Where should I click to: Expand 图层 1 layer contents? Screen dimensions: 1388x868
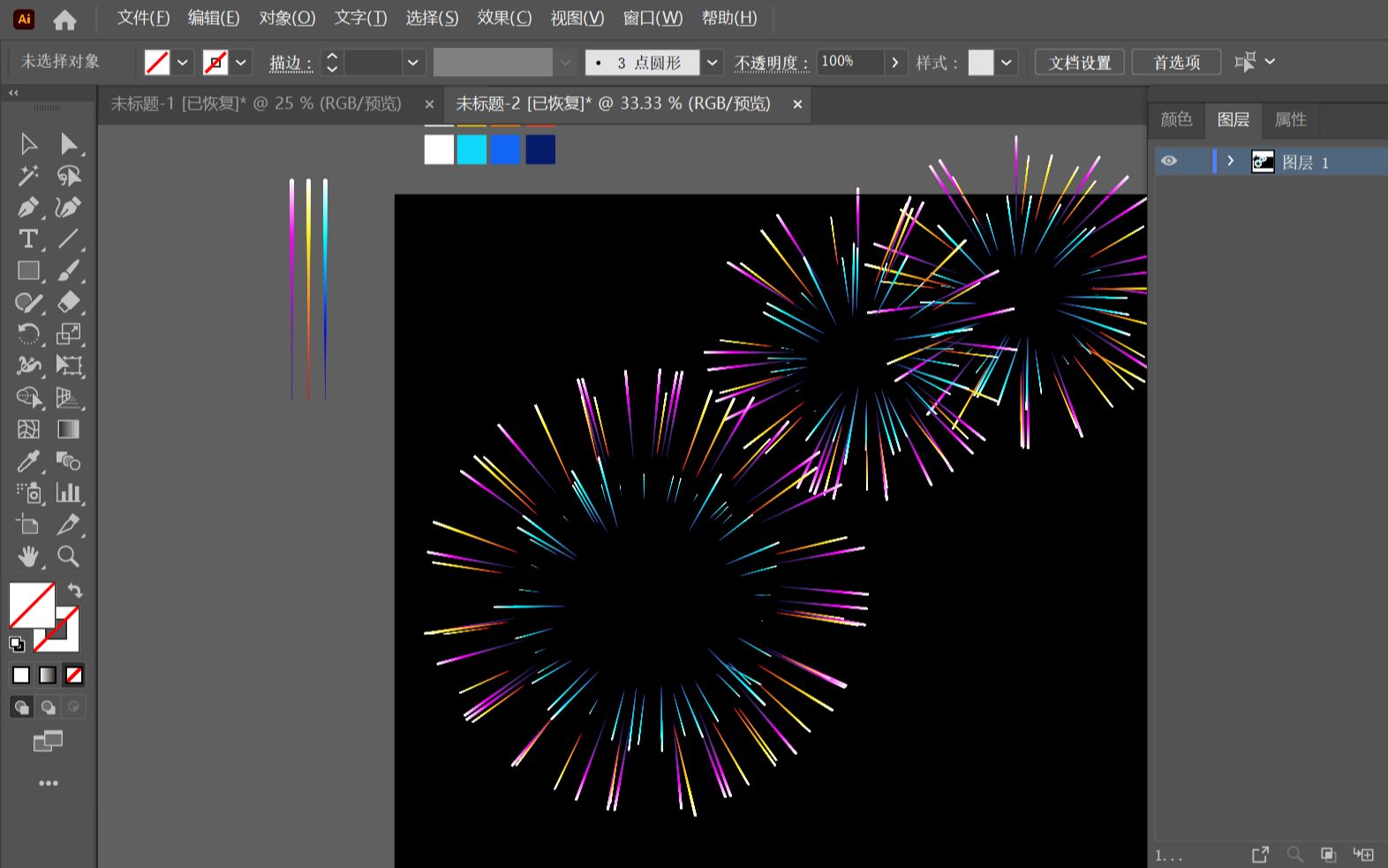coord(1231,162)
